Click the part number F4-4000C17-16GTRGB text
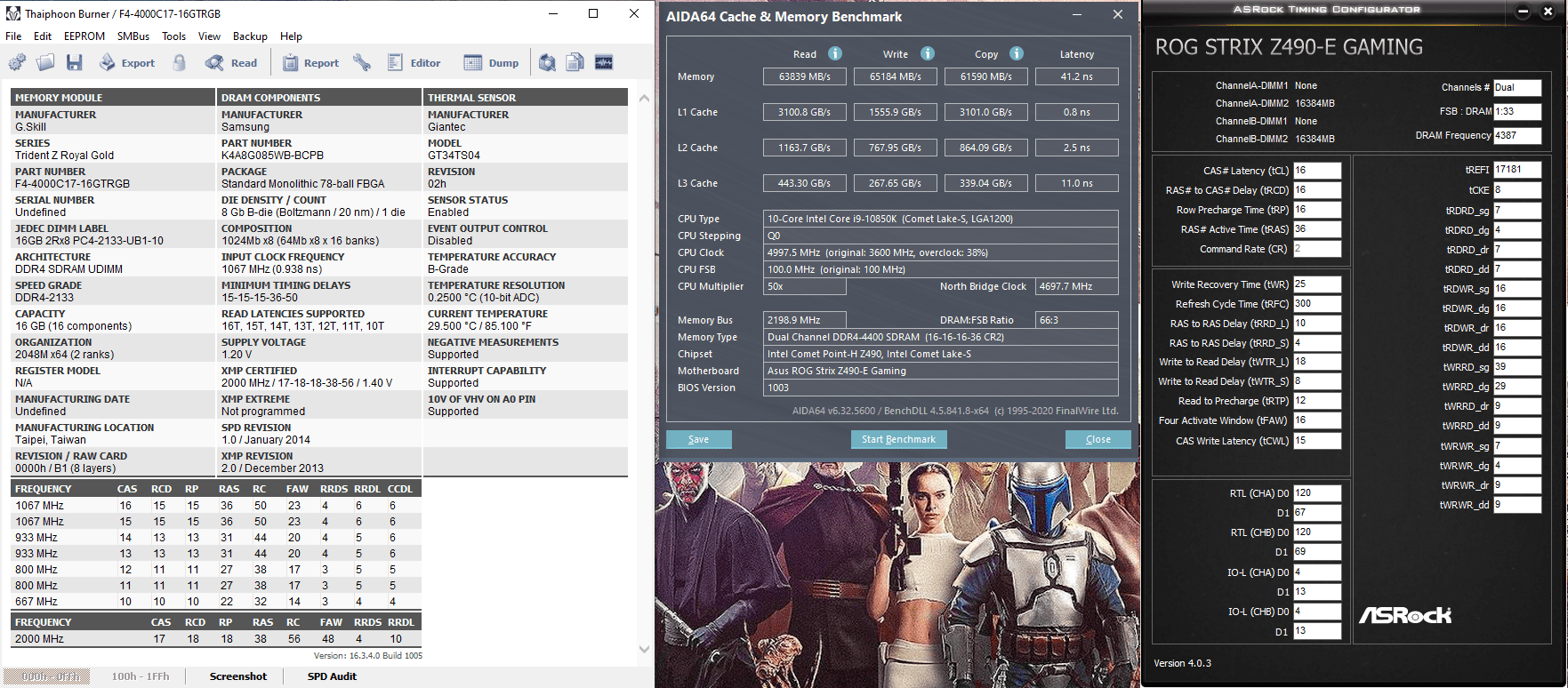Screen dimensions: 1568x688 coord(72,184)
